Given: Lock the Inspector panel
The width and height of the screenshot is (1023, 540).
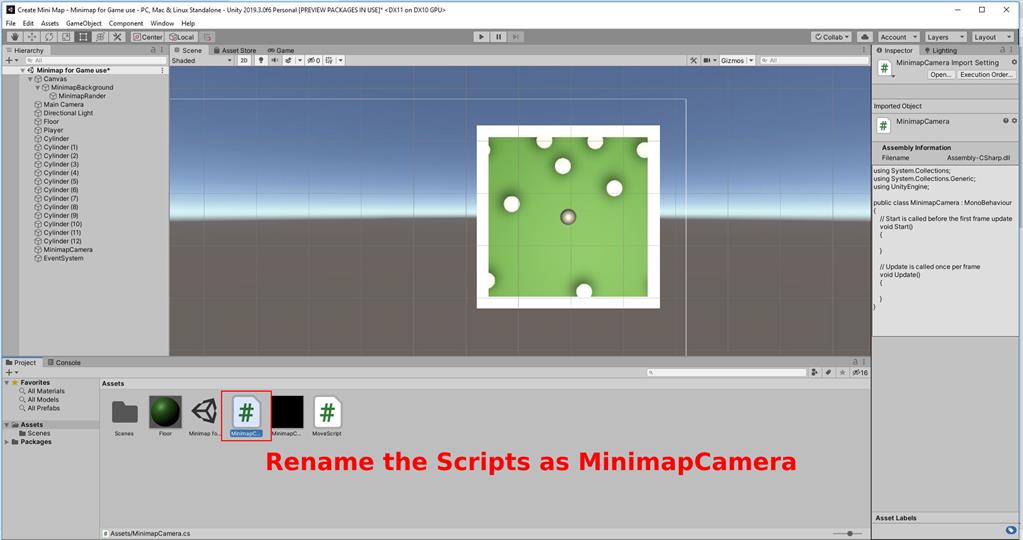Looking at the screenshot, I should [1003, 50].
